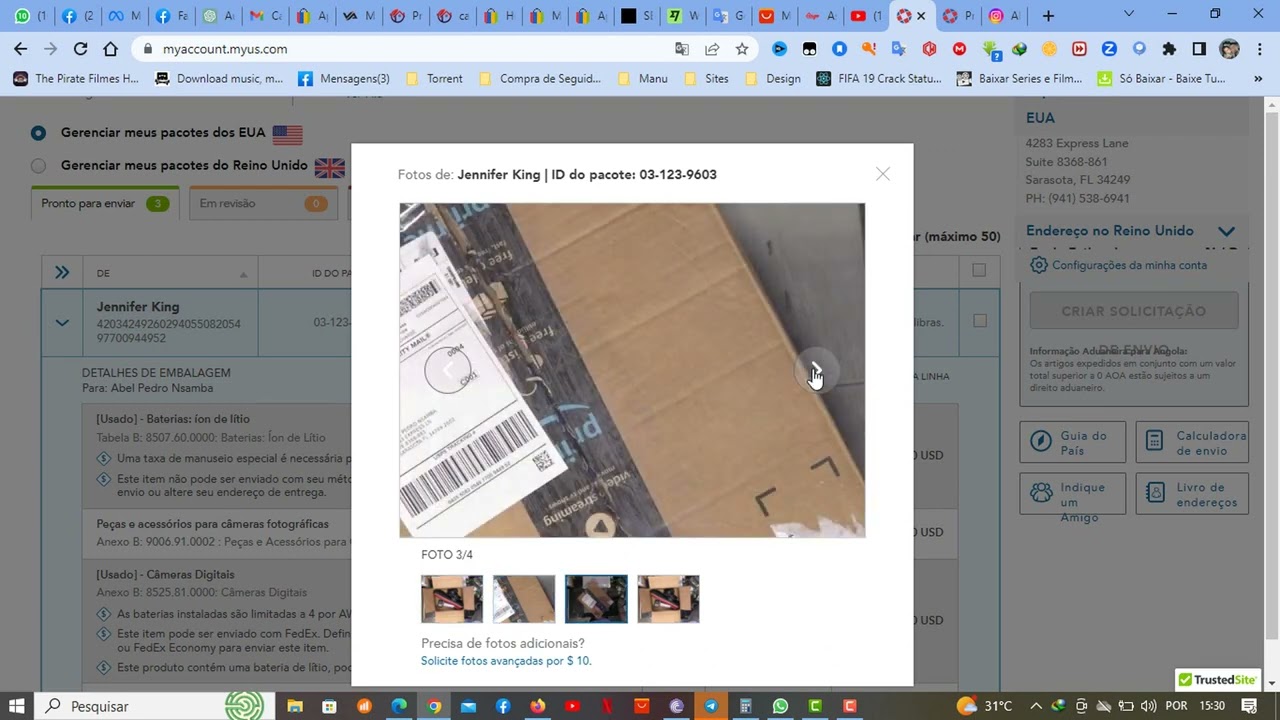1280x720 pixels.
Task: Open 'Calculadora de envio' button
Action: [x=1192, y=442]
